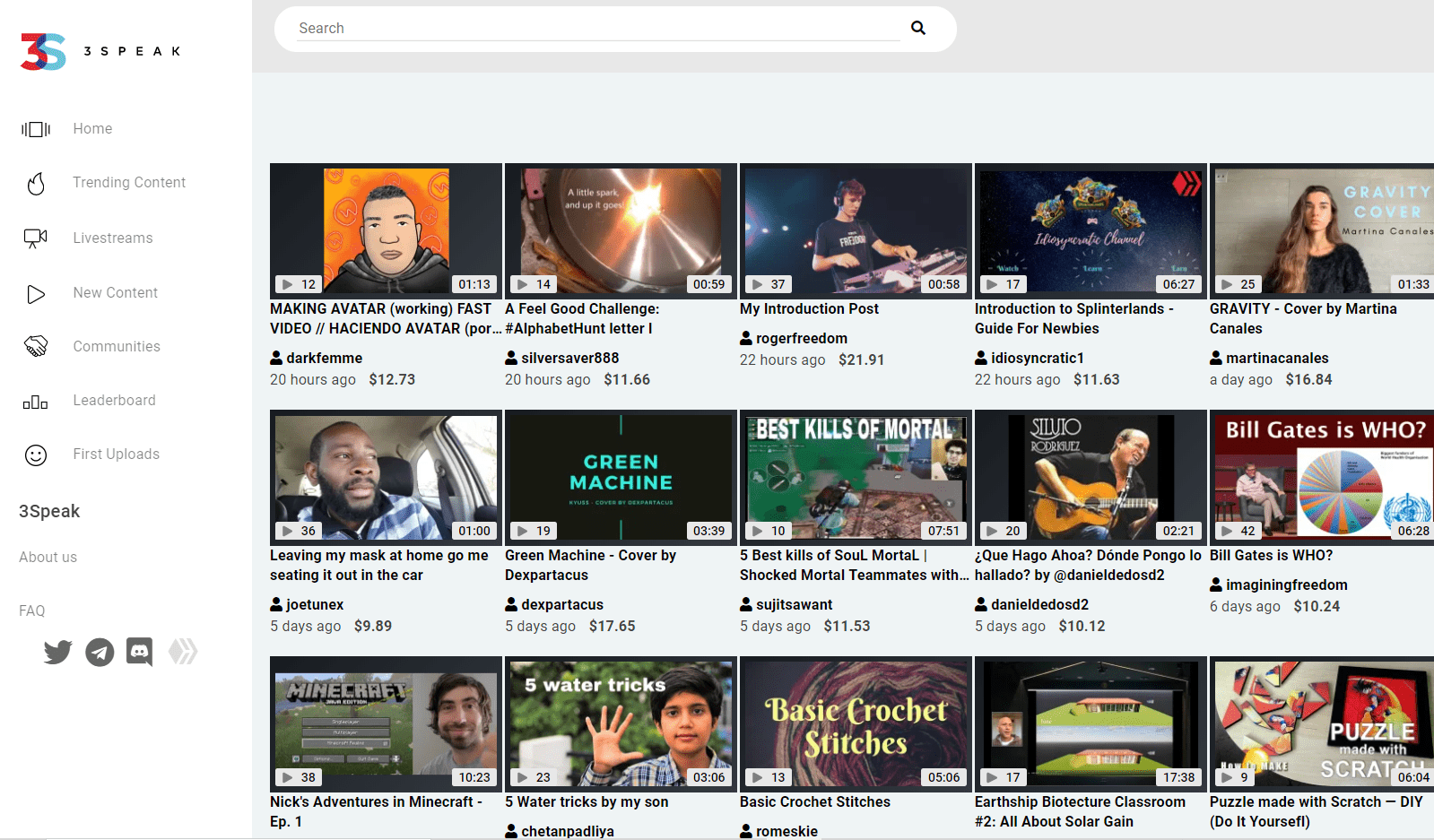Focus the Search input field
Image resolution: width=1434 pixels, height=840 pixels.
click(x=599, y=29)
